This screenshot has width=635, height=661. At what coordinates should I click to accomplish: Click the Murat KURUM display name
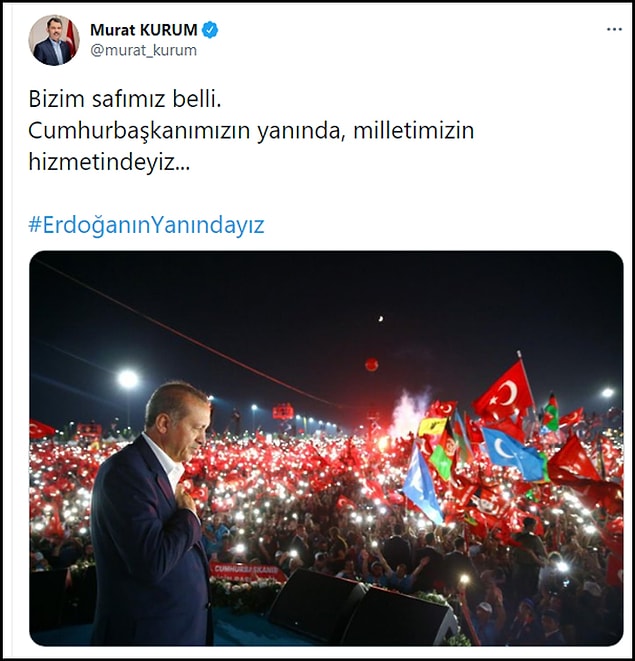coord(143,30)
